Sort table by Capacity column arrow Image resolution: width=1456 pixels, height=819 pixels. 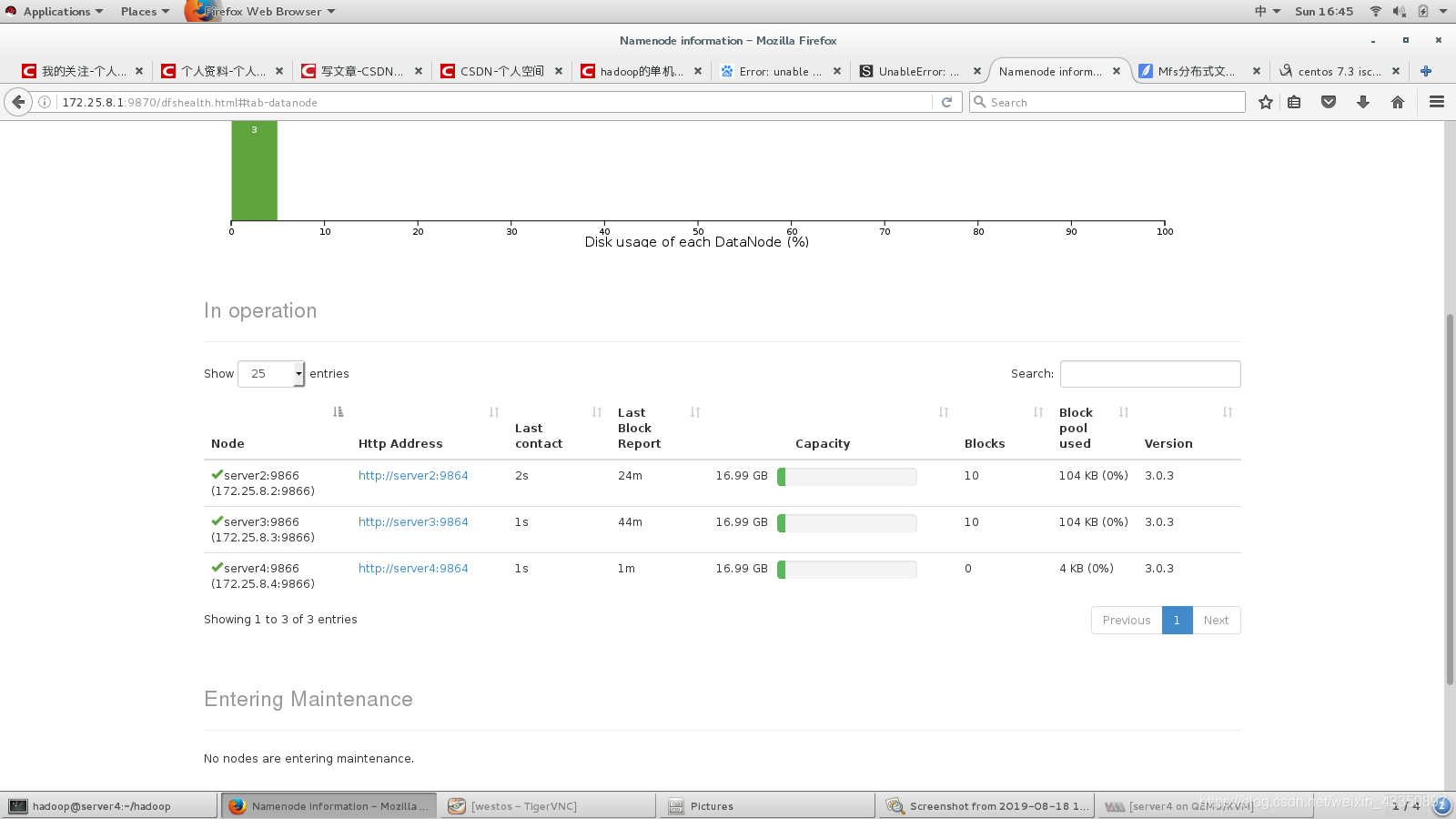click(944, 412)
